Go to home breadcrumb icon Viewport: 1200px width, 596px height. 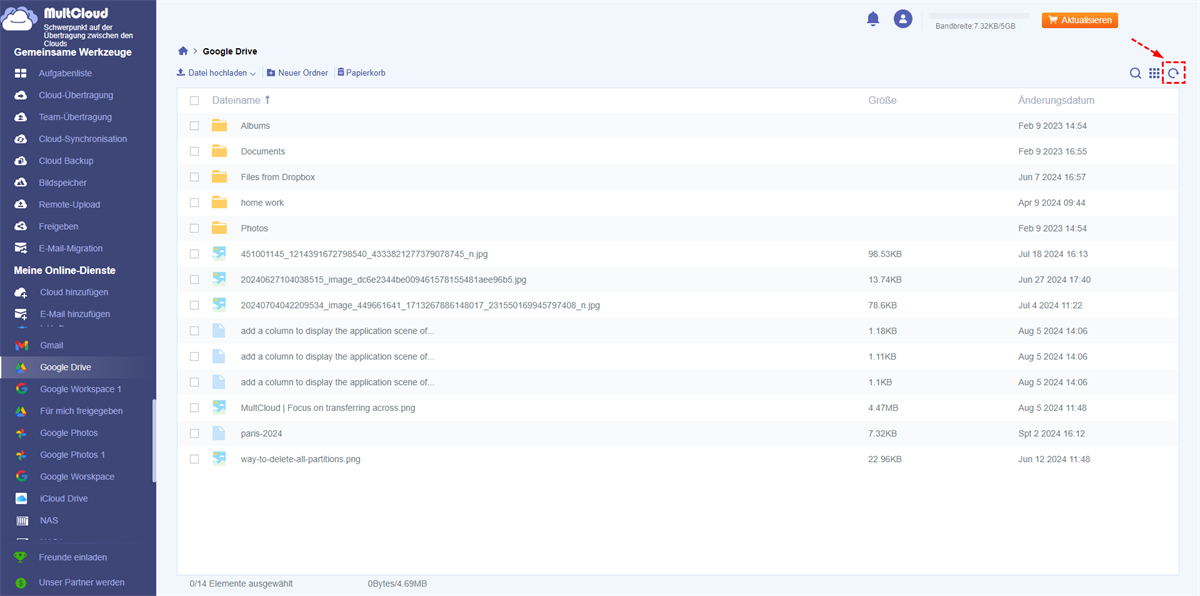pyautogui.click(x=182, y=51)
